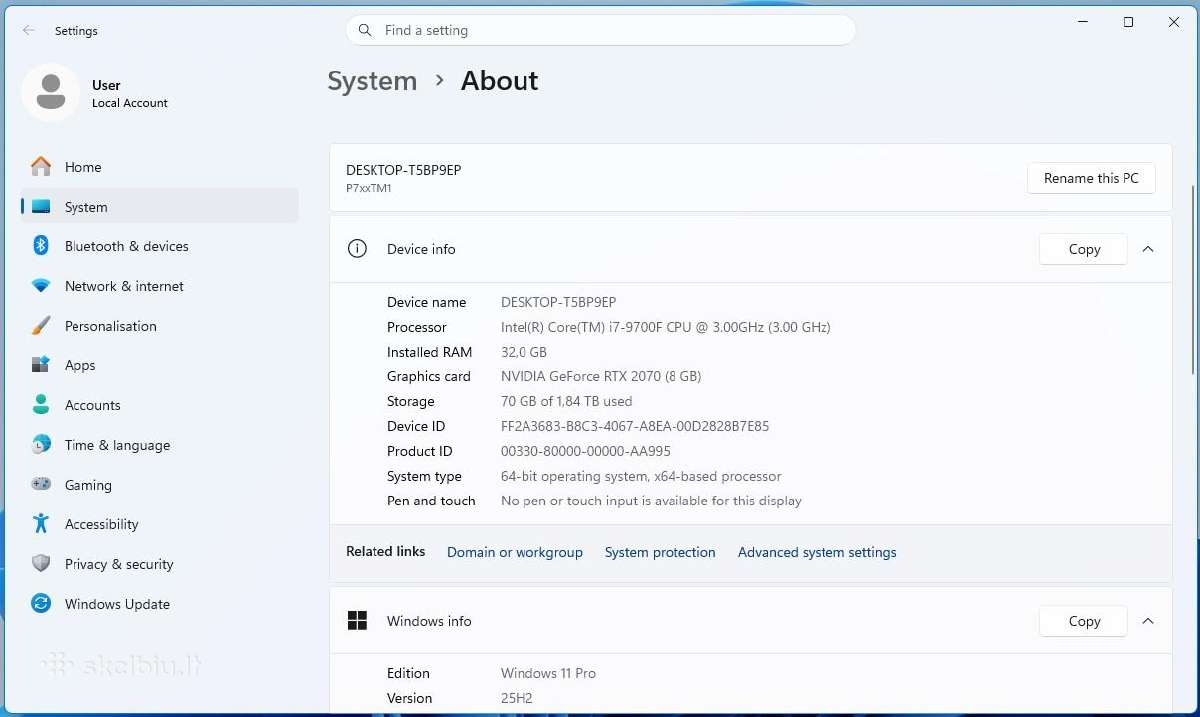
Task: Click the Windows Update sync icon
Action: coord(41,604)
